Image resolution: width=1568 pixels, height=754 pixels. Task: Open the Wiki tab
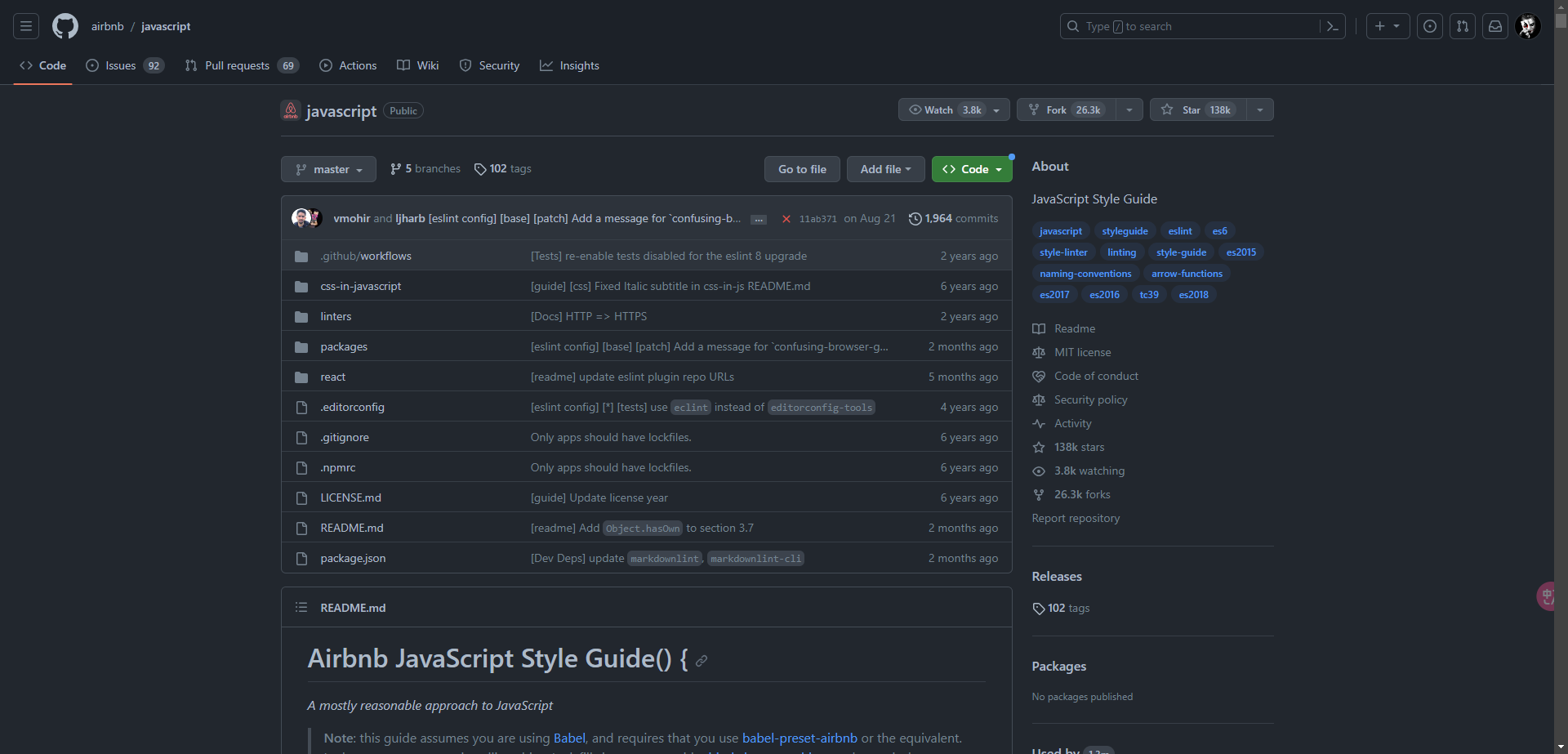coord(418,65)
